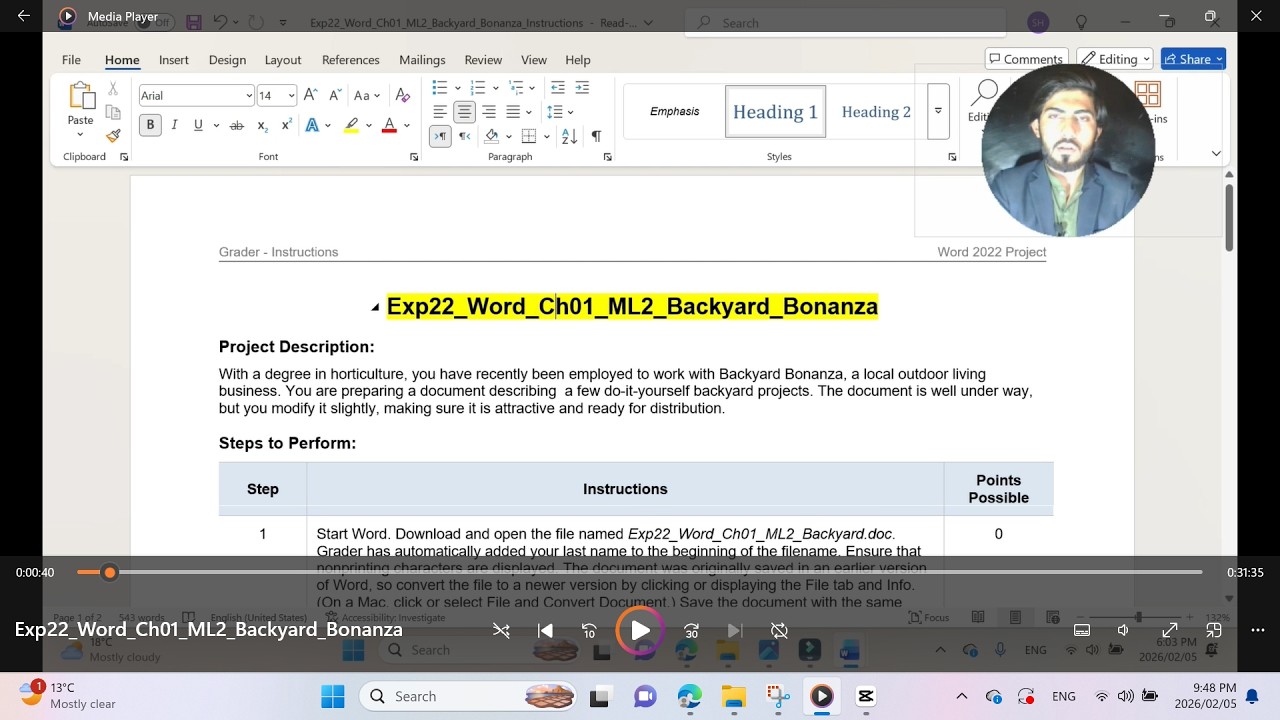The width and height of the screenshot is (1280, 720).
Task: Click the Shading paint bucket icon
Action: (x=491, y=136)
